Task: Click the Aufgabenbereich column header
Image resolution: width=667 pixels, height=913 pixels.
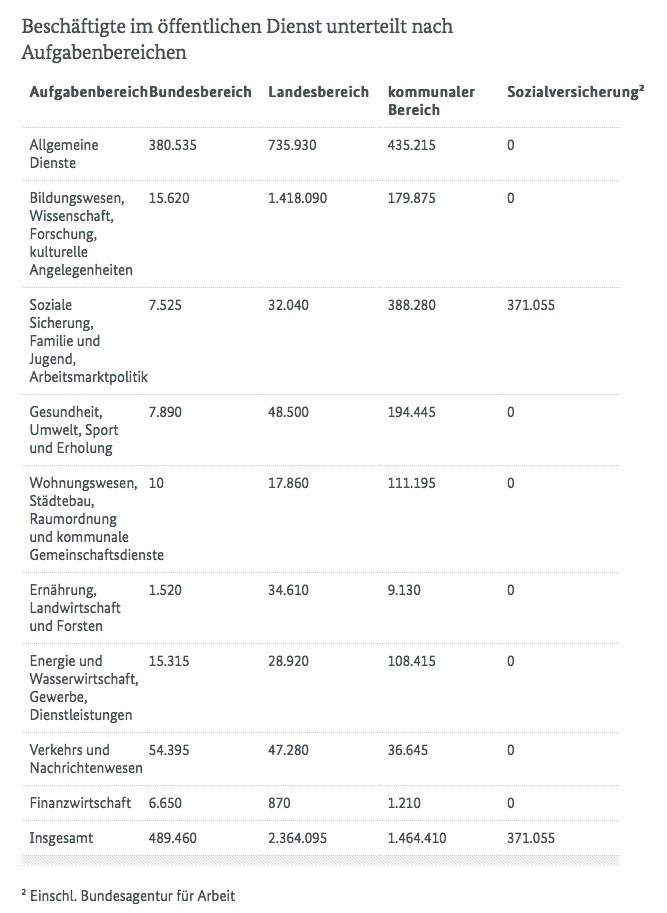Action: tap(89, 93)
